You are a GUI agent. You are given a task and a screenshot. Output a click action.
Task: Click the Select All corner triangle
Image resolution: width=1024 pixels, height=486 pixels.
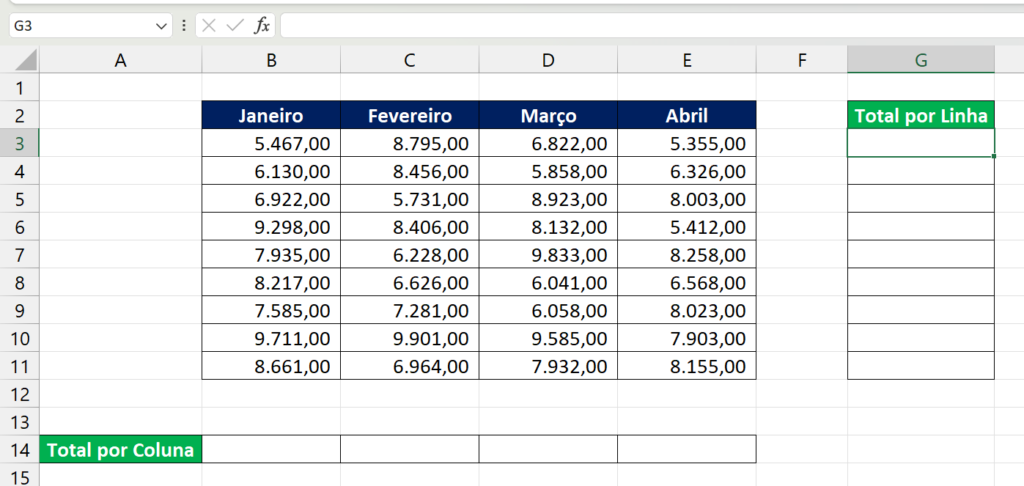(x=25, y=61)
